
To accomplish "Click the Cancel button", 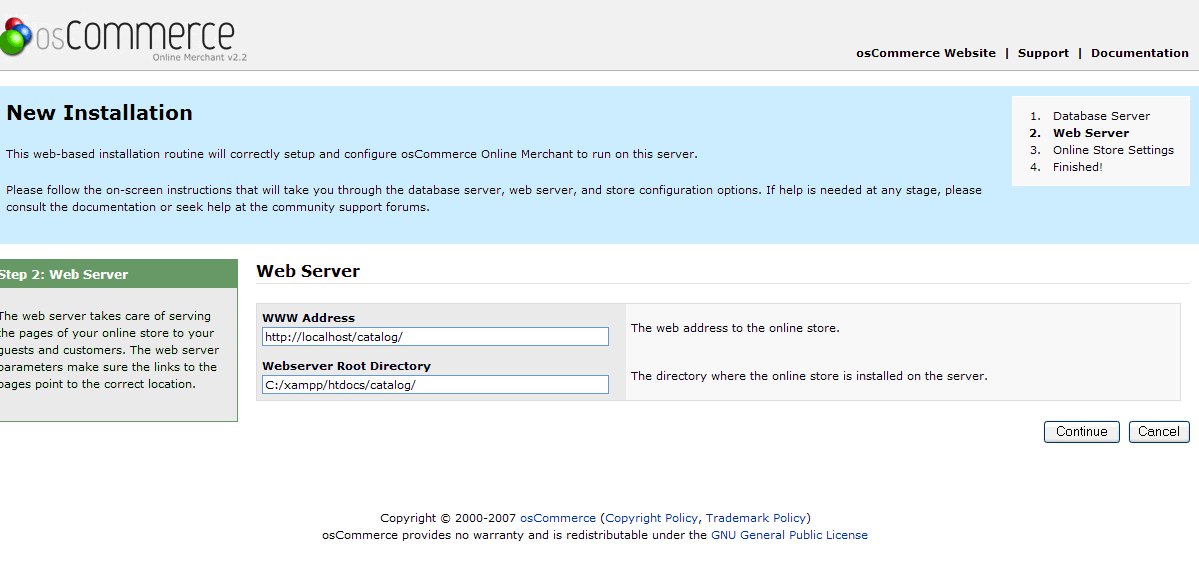I will pyautogui.click(x=1158, y=431).
